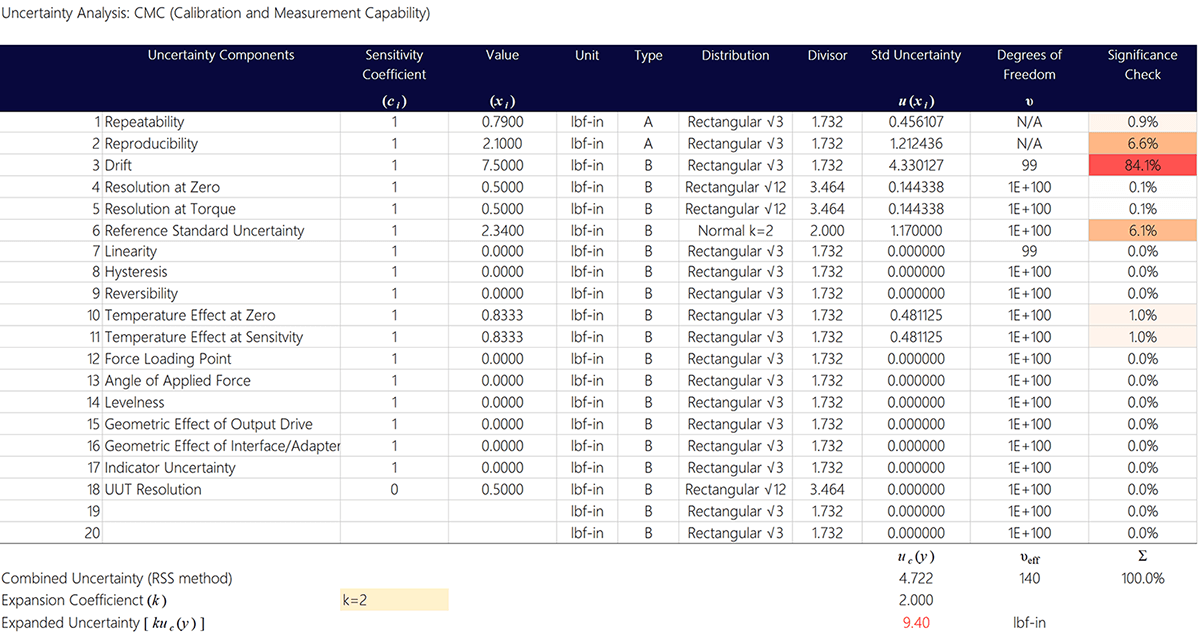Select Drift distribution 'Rectangular √3'
The height and width of the screenshot is (635, 1200).
coord(735,166)
